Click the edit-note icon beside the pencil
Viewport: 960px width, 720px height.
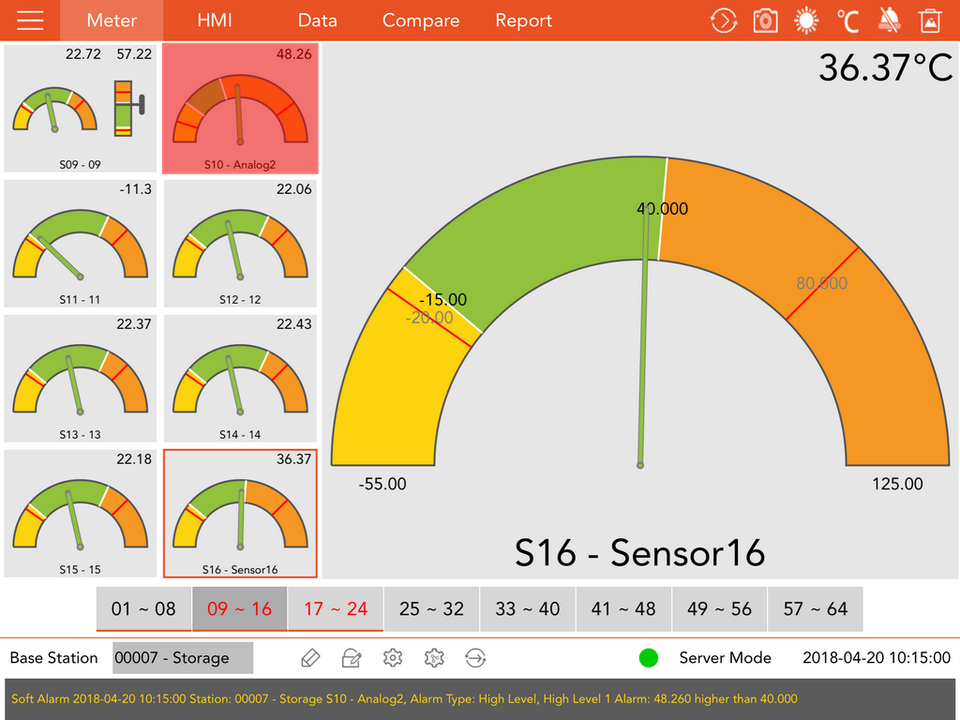351,658
